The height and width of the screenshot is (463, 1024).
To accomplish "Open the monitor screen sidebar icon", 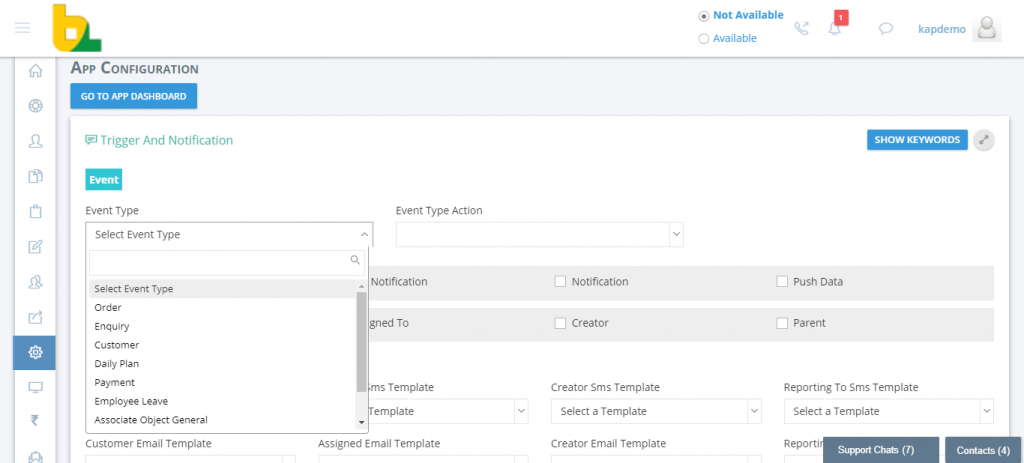I will (x=35, y=387).
